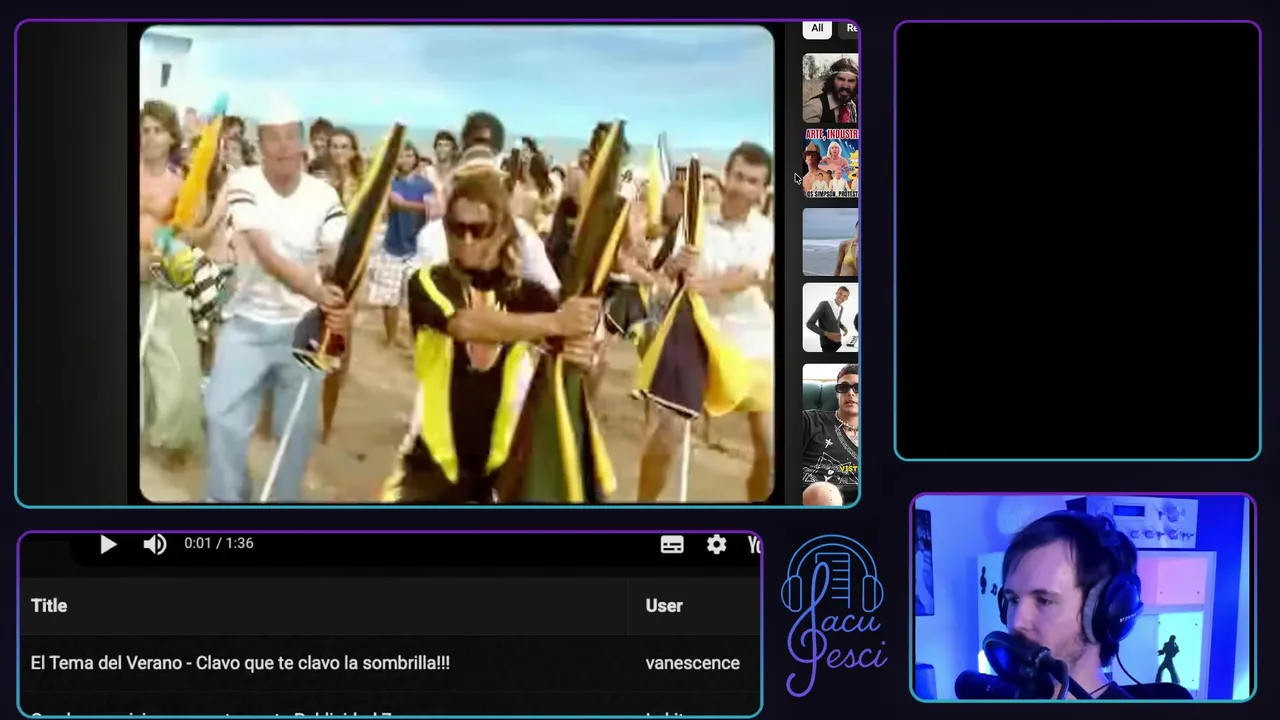
Task: Click the play button in the player
Action: pyautogui.click(x=108, y=544)
